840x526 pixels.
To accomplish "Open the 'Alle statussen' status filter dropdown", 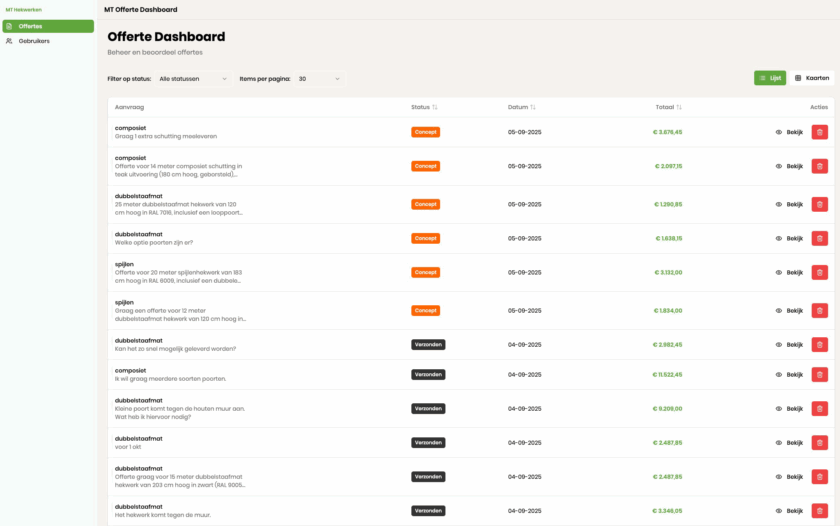I will click(x=194, y=78).
